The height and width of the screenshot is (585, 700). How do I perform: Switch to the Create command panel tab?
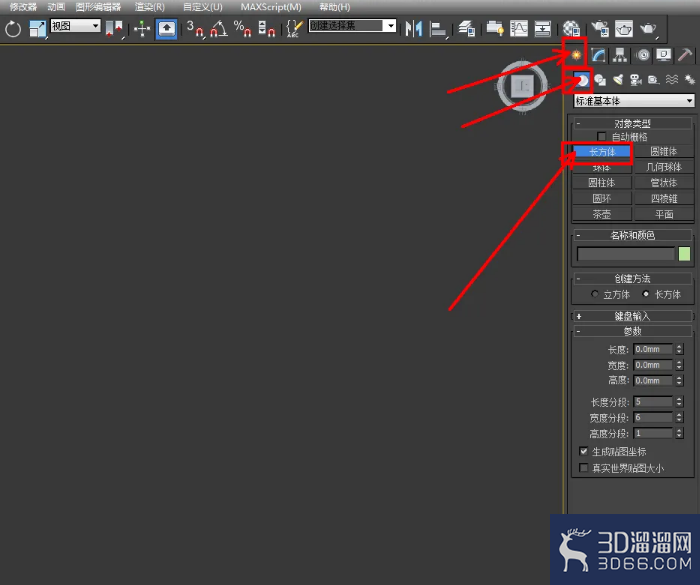[x=576, y=55]
